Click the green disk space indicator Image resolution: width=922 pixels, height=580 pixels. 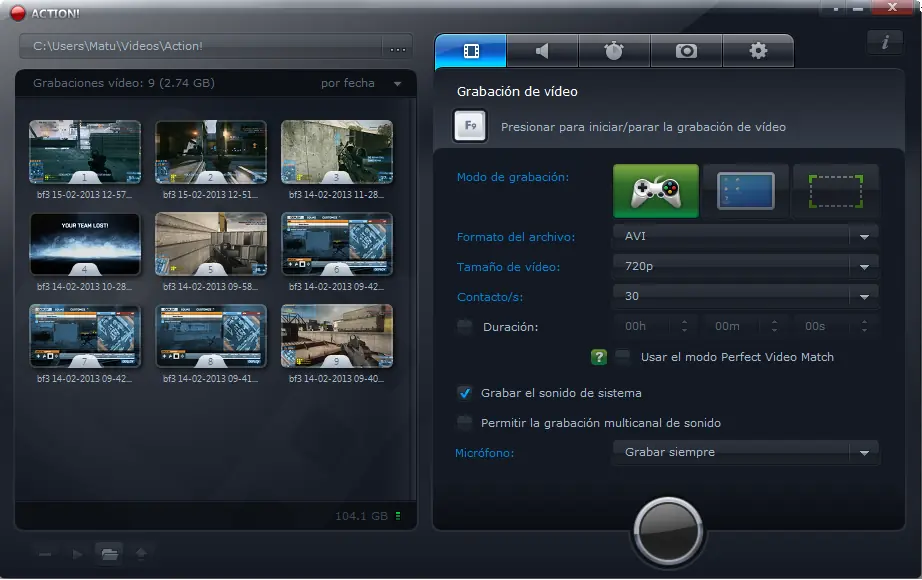click(398, 516)
